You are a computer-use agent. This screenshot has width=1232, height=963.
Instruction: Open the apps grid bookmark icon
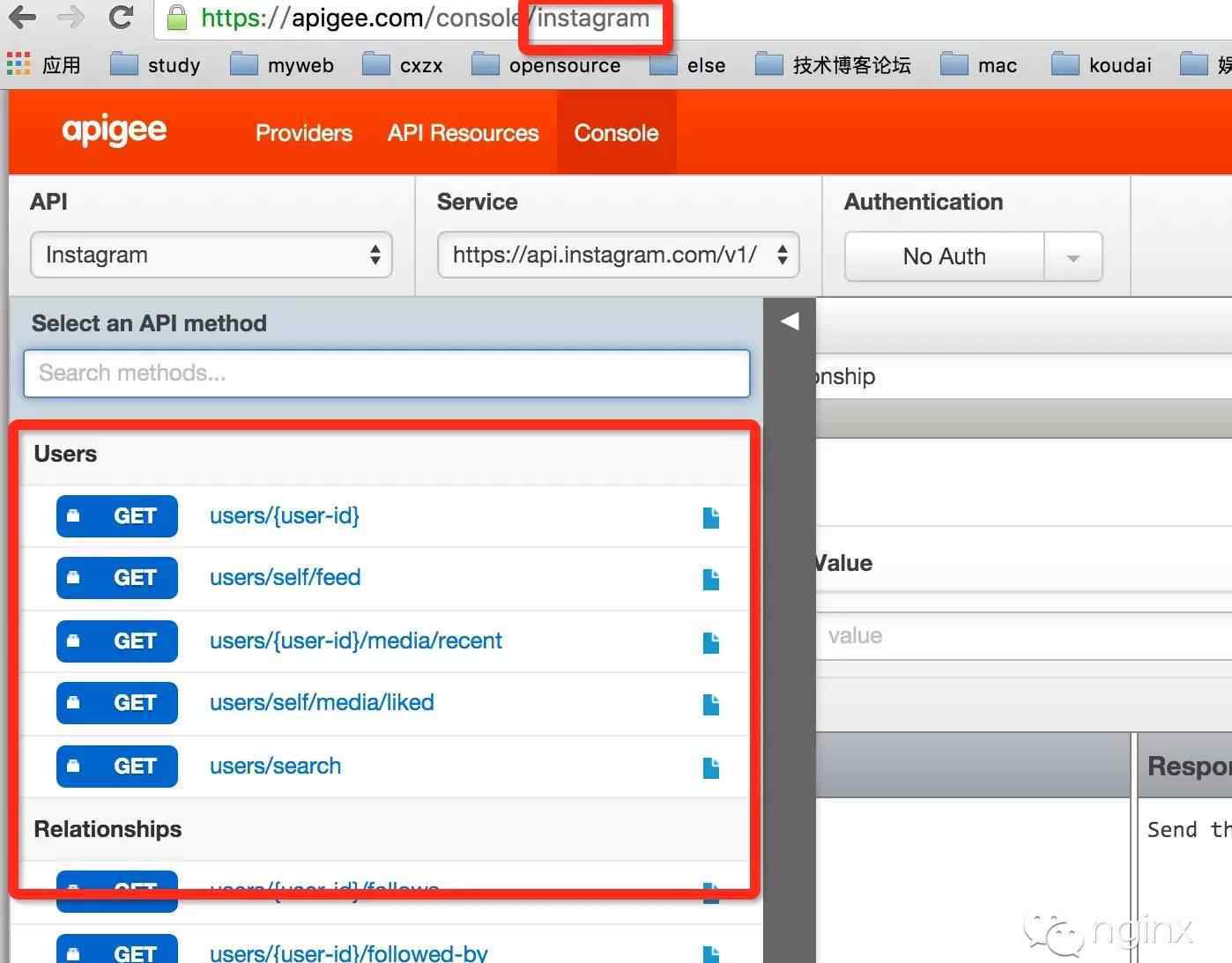point(19,64)
